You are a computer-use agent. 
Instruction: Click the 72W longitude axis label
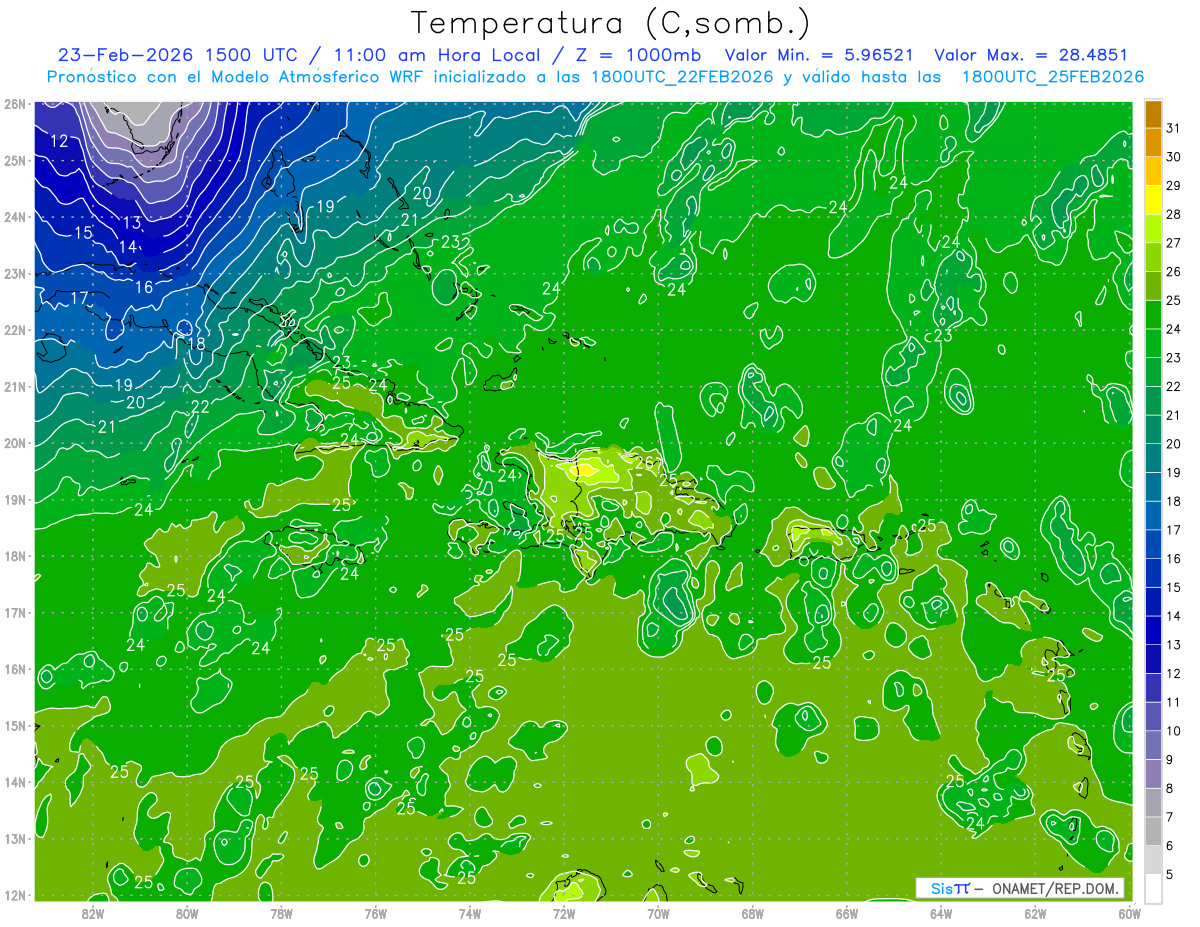564,913
